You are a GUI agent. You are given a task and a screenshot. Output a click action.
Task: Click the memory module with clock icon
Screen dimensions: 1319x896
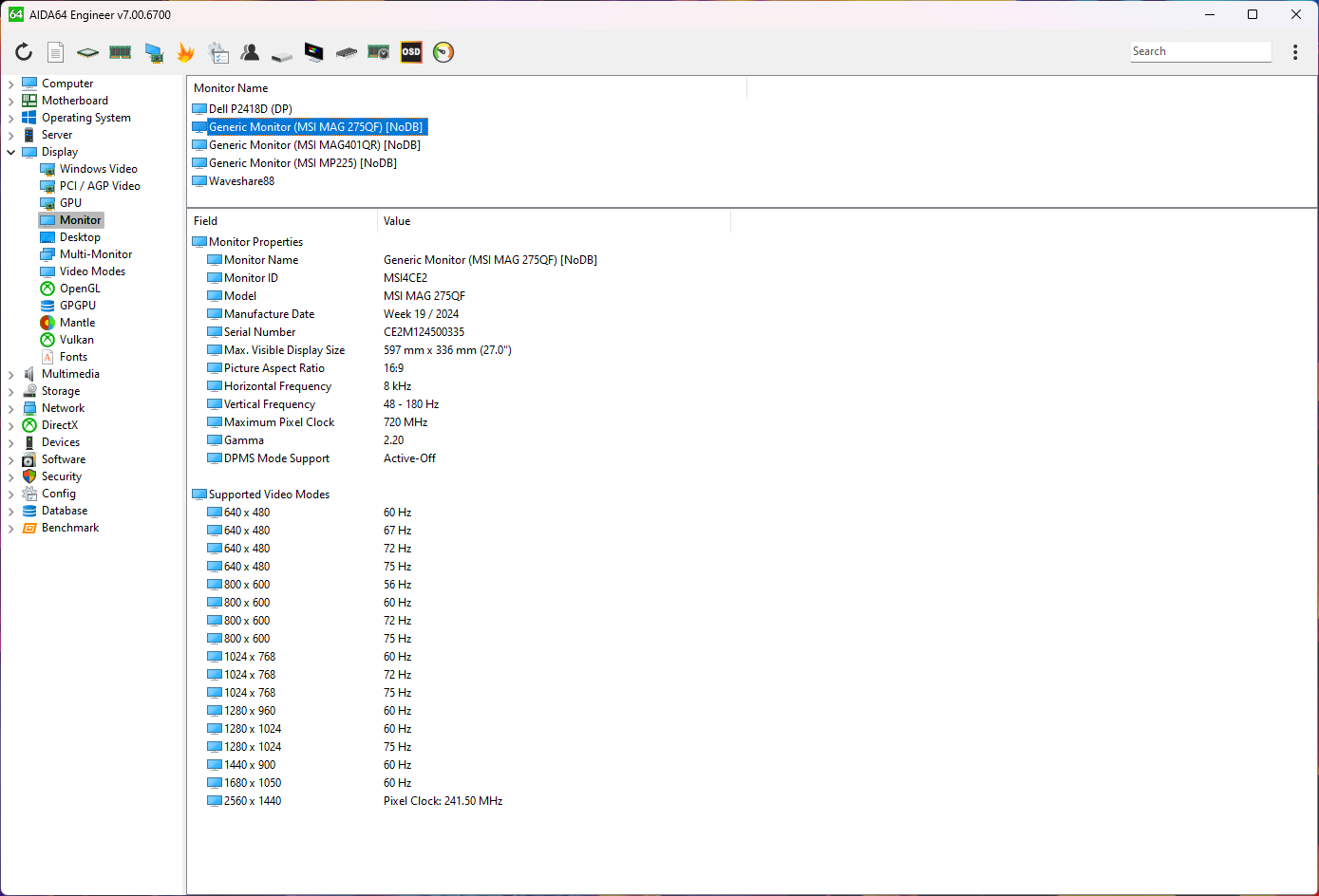(x=379, y=52)
